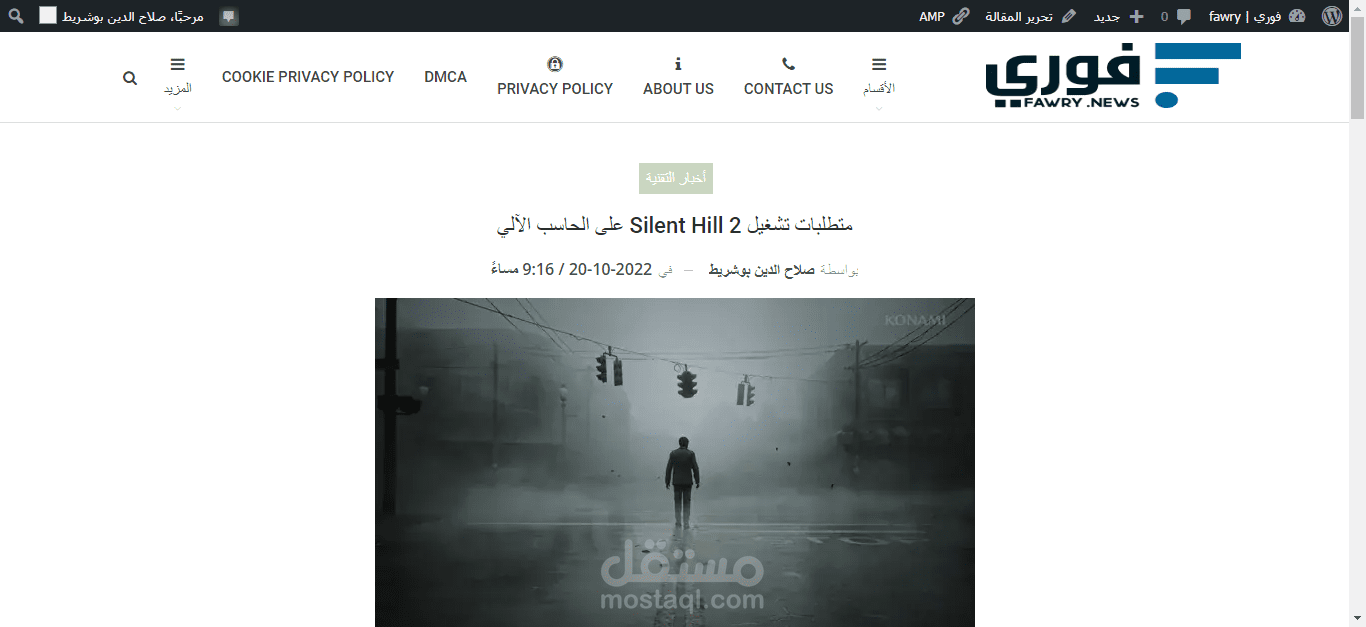
Task: Open the PRIVACY POLICY page
Action: 555,88
